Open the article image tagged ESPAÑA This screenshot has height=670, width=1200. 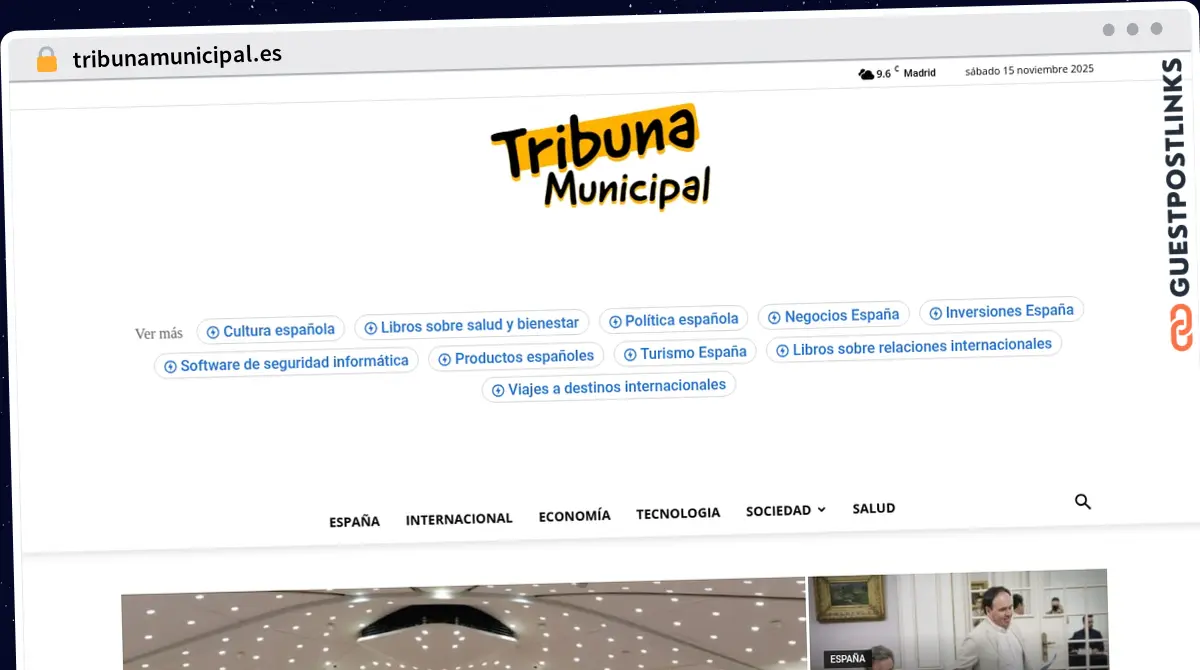957,620
